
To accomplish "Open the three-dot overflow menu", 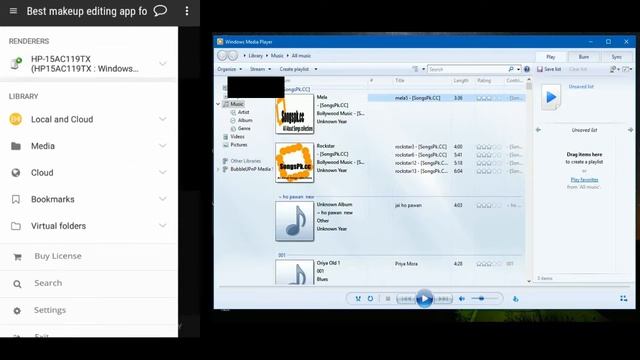I will 187,11.
